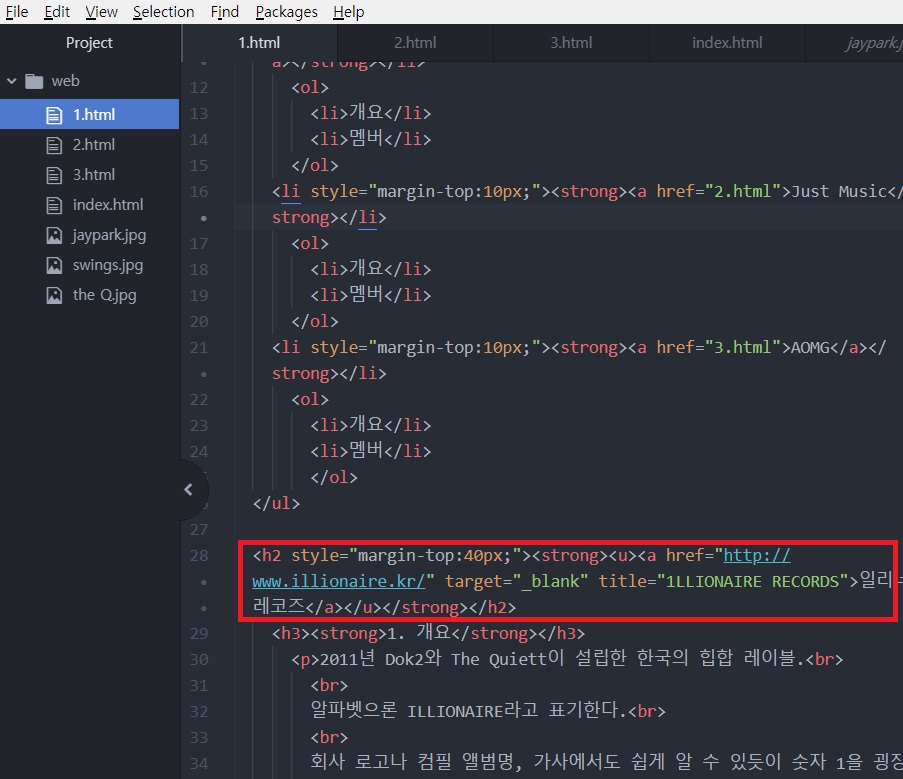
Task: Open the Packages menu
Action: click(x=286, y=12)
